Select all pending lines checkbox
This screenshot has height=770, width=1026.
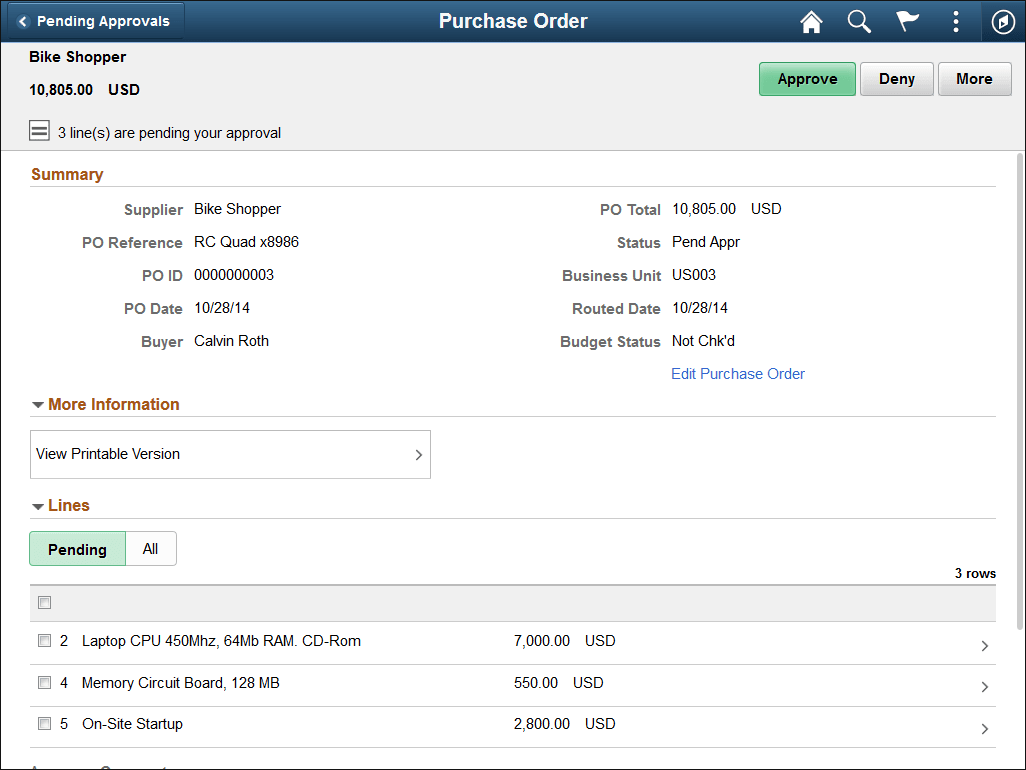(x=44, y=602)
